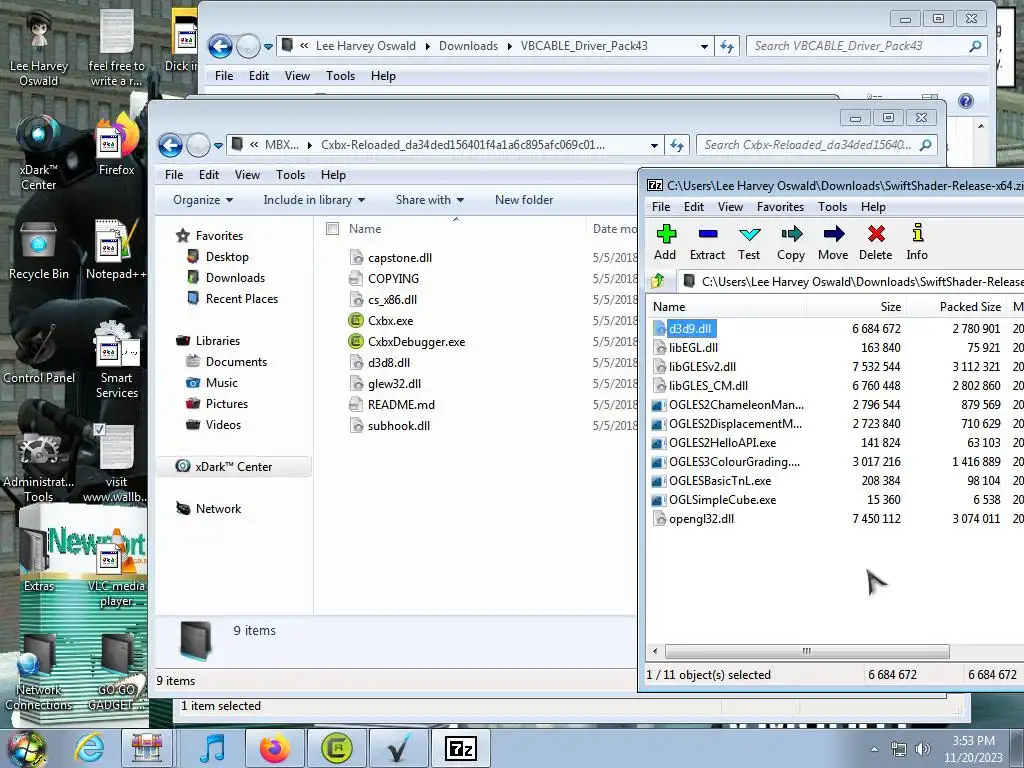Screen dimensions: 1024x768
Task: Open Help menu in Cxbx-Reloaded window
Action: pos(333,175)
